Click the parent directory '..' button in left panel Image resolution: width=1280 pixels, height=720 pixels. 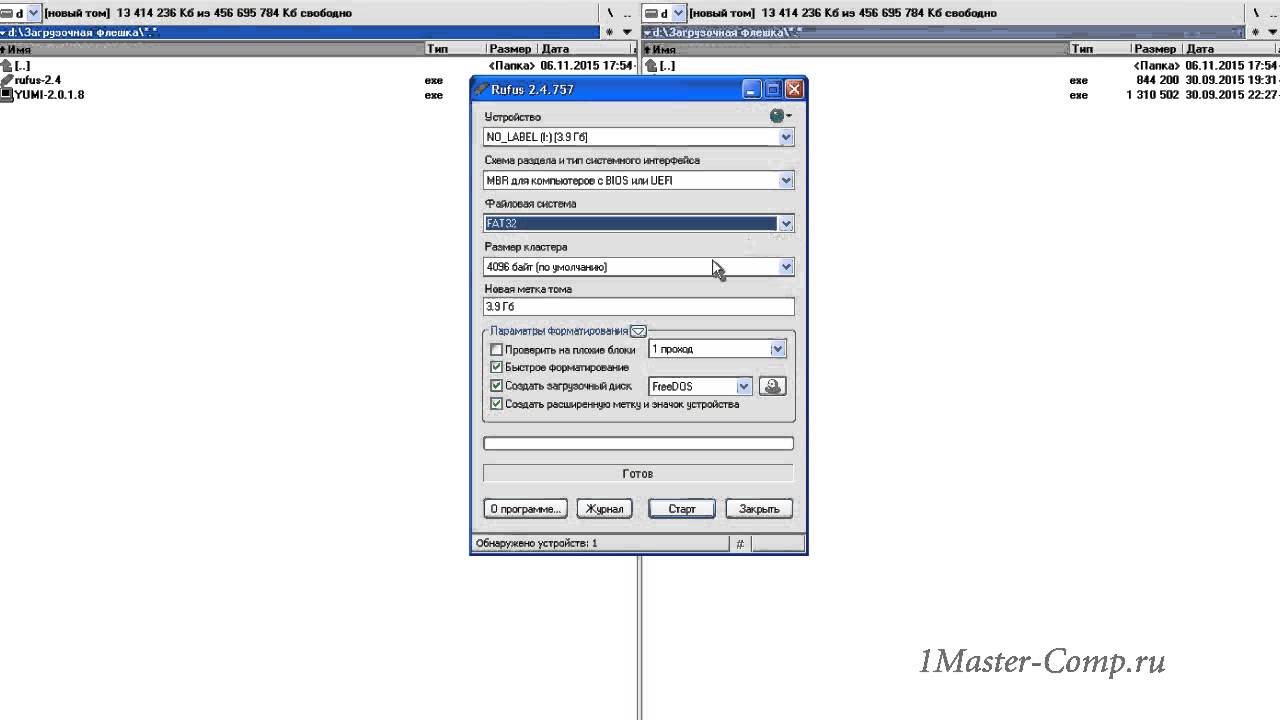(627, 13)
